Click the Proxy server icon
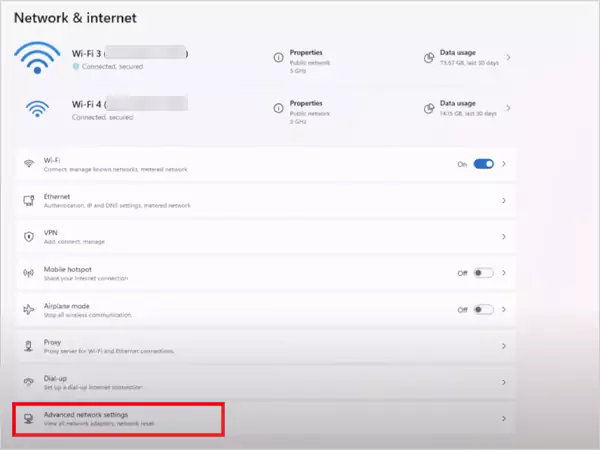Viewport: 600px width, 450px height. click(29, 346)
